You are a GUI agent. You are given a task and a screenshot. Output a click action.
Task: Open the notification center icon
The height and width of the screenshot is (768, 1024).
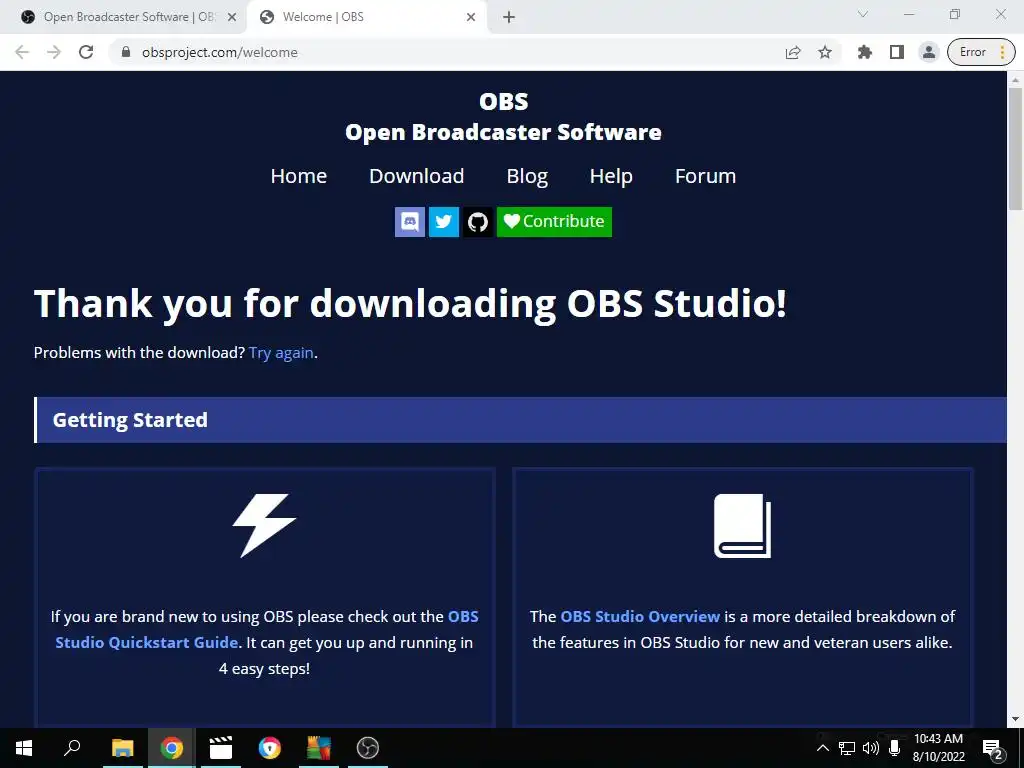993,748
